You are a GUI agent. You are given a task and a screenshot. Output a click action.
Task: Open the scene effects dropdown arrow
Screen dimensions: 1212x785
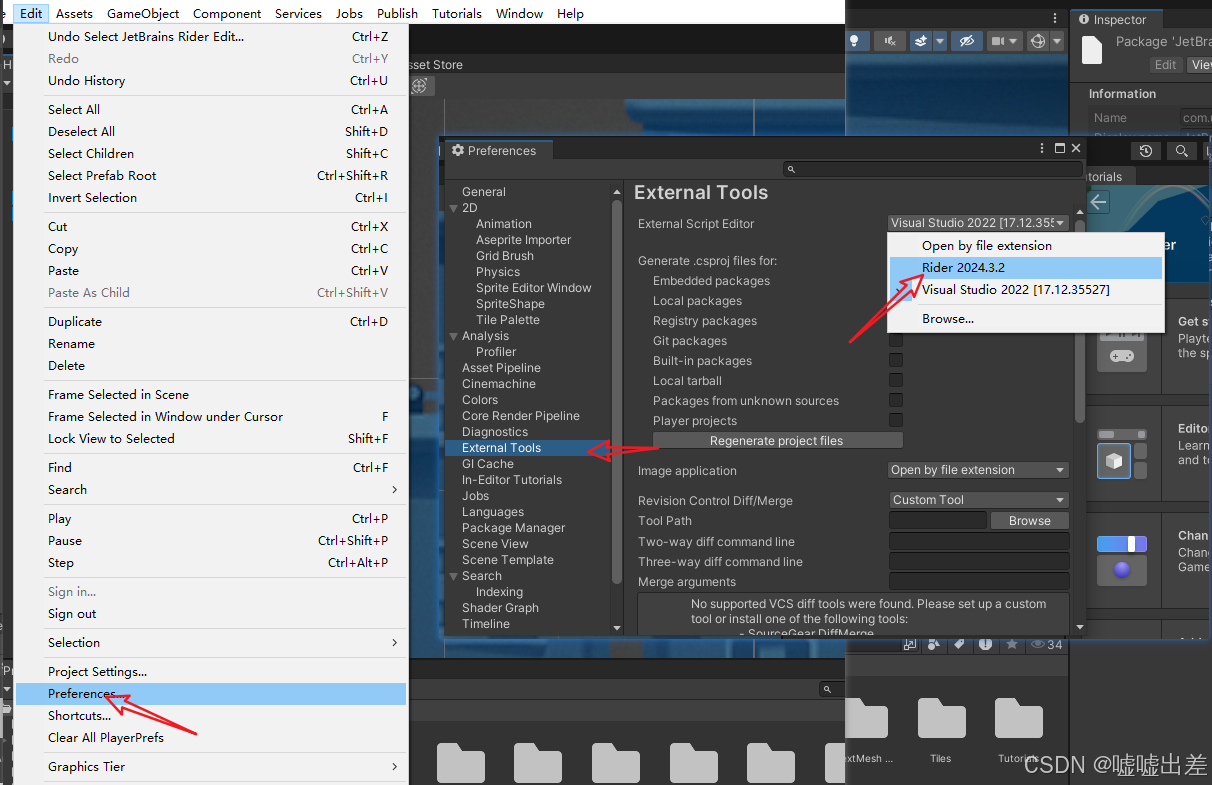pyautogui.click(x=940, y=41)
